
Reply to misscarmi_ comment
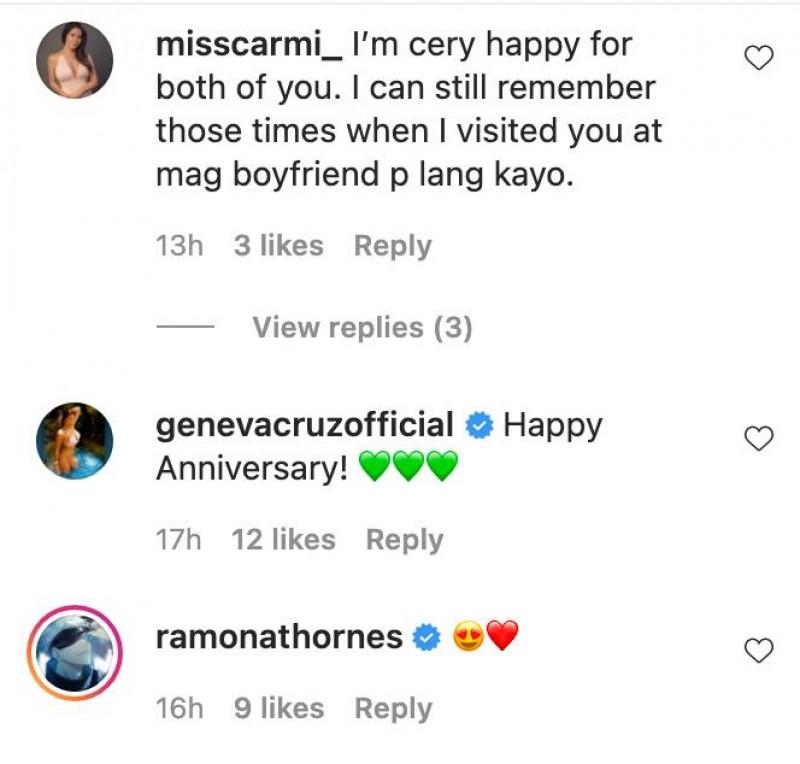click(x=392, y=246)
